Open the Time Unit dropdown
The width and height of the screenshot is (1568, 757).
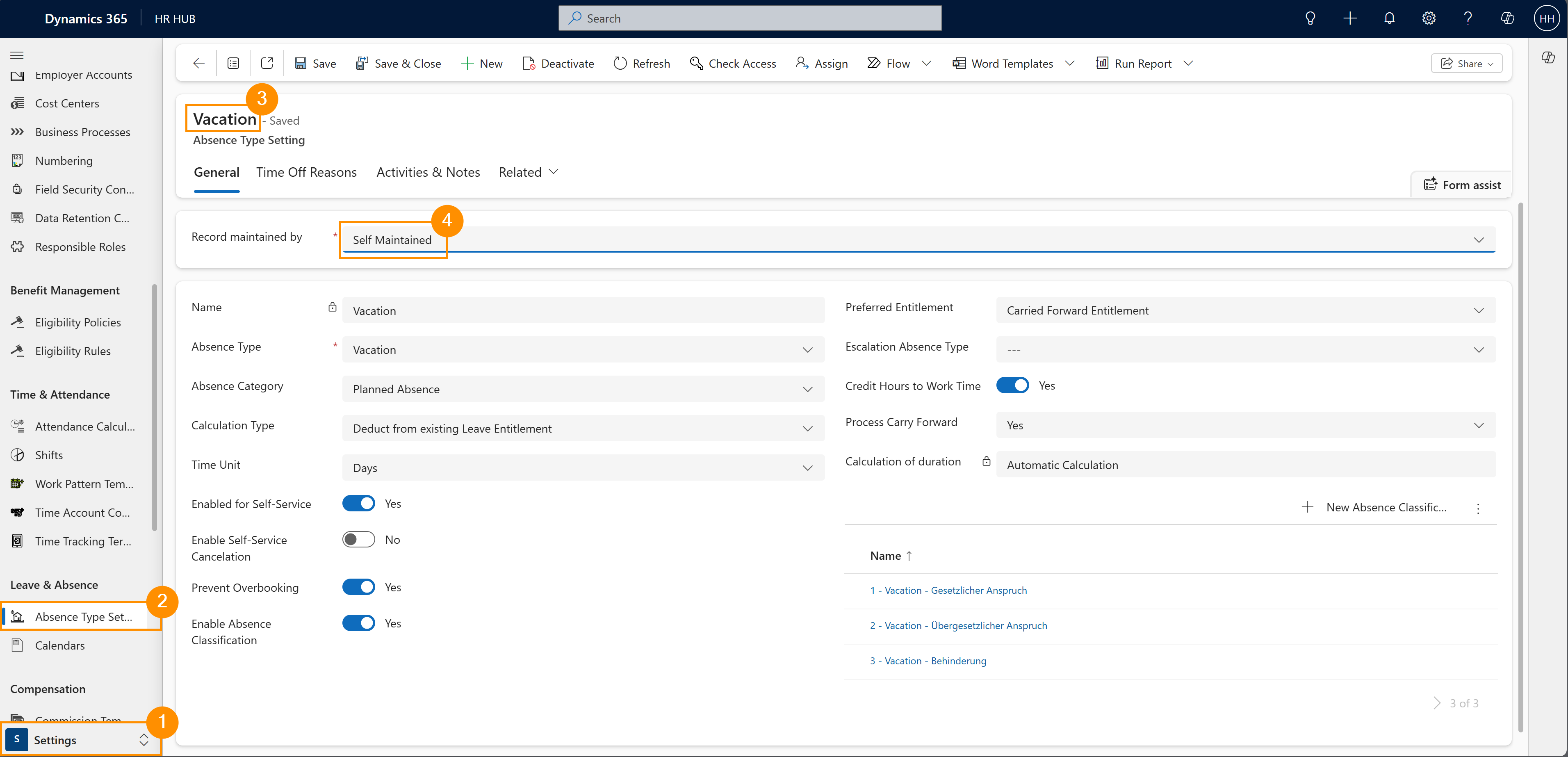point(807,467)
